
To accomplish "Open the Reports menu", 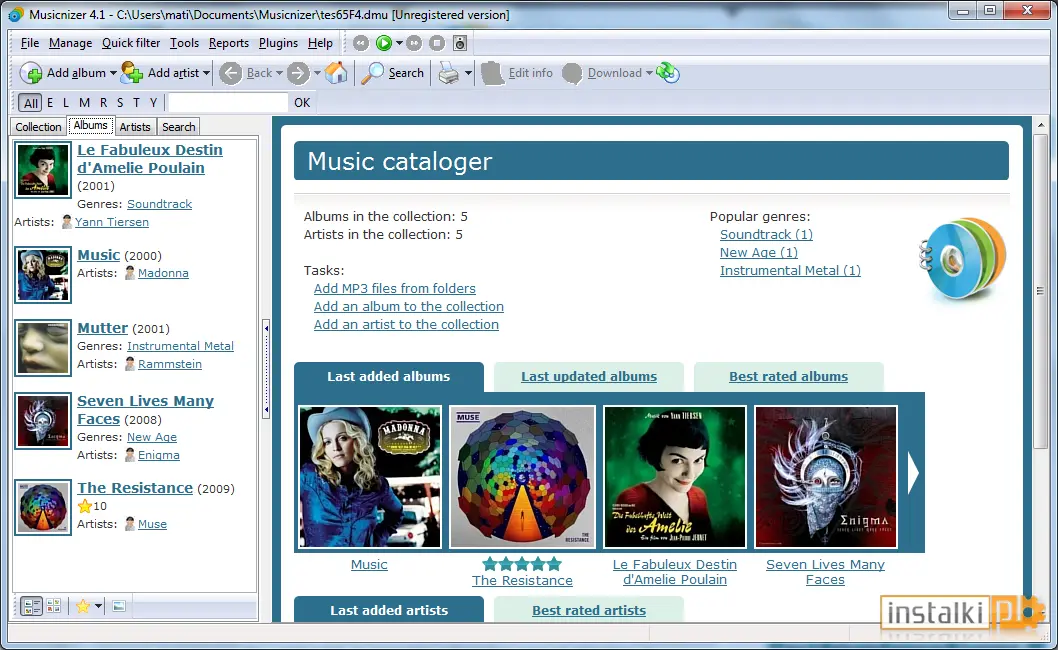I will [229, 43].
